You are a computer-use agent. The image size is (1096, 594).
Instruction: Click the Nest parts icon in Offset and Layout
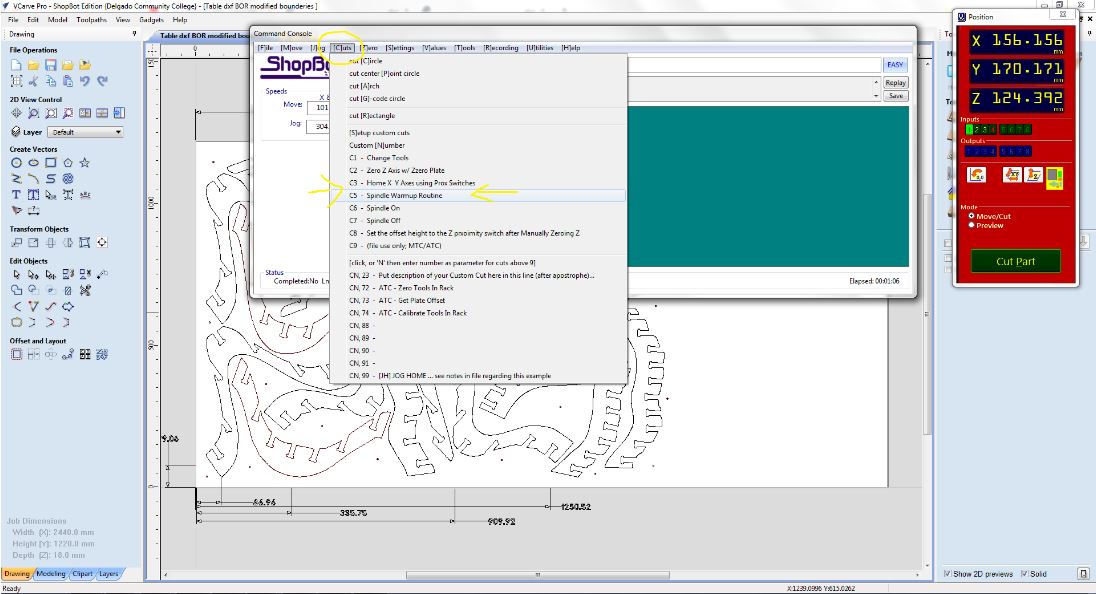102,355
